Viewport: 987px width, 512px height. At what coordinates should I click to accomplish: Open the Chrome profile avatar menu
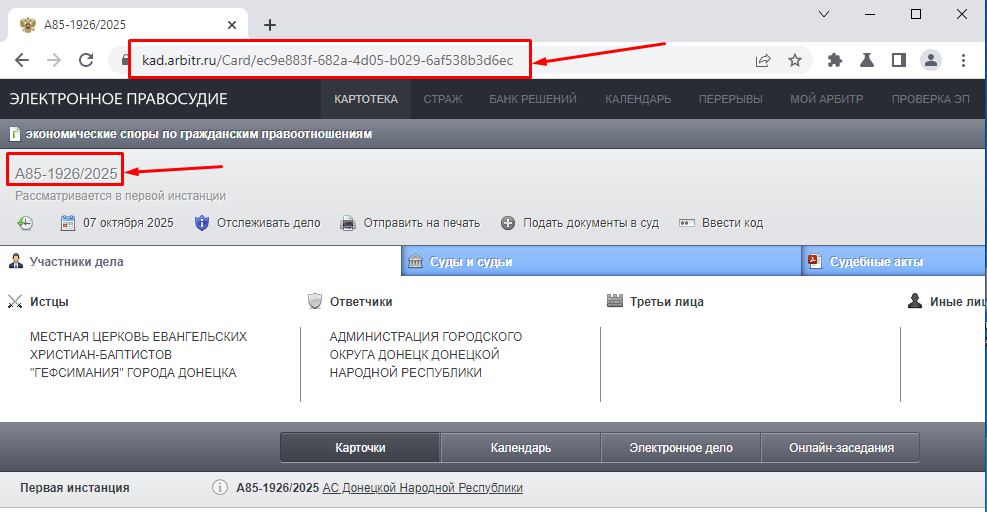coord(931,60)
